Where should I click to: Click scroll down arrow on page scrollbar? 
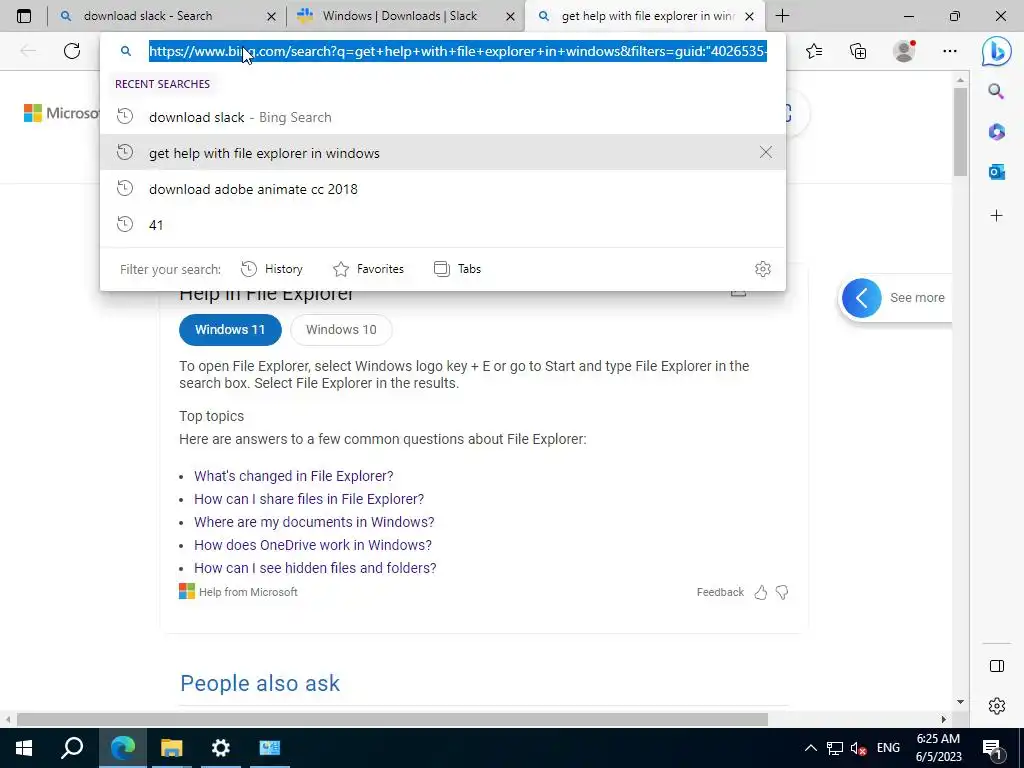point(960,702)
